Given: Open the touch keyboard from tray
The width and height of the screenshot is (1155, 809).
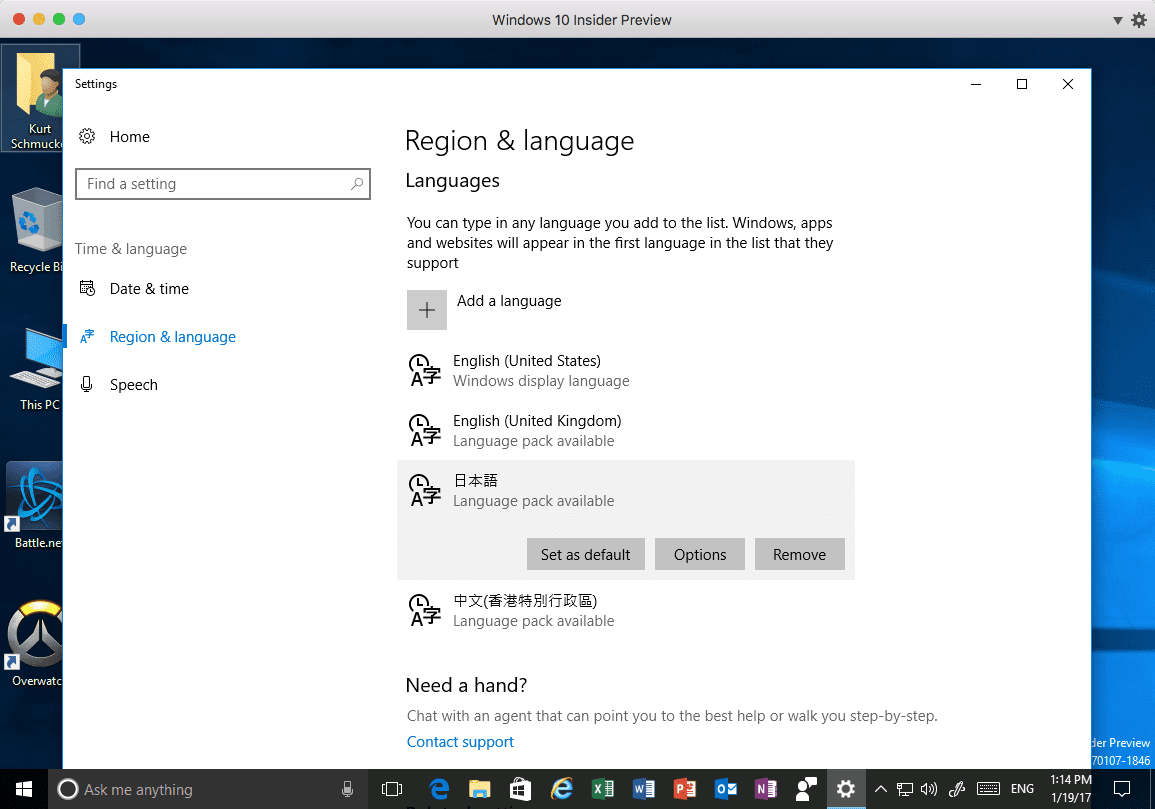Looking at the screenshot, I should click(988, 789).
